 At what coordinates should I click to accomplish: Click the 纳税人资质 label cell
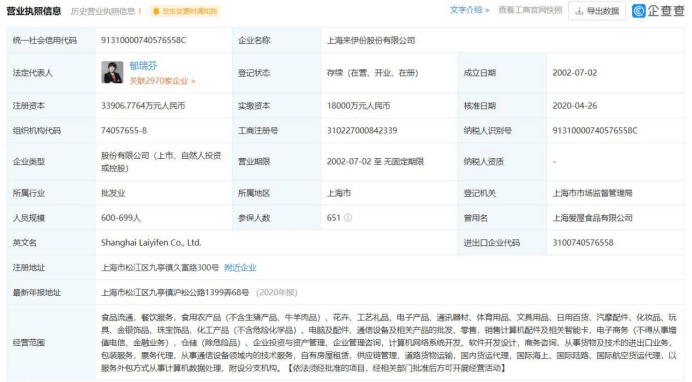[502, 161]
